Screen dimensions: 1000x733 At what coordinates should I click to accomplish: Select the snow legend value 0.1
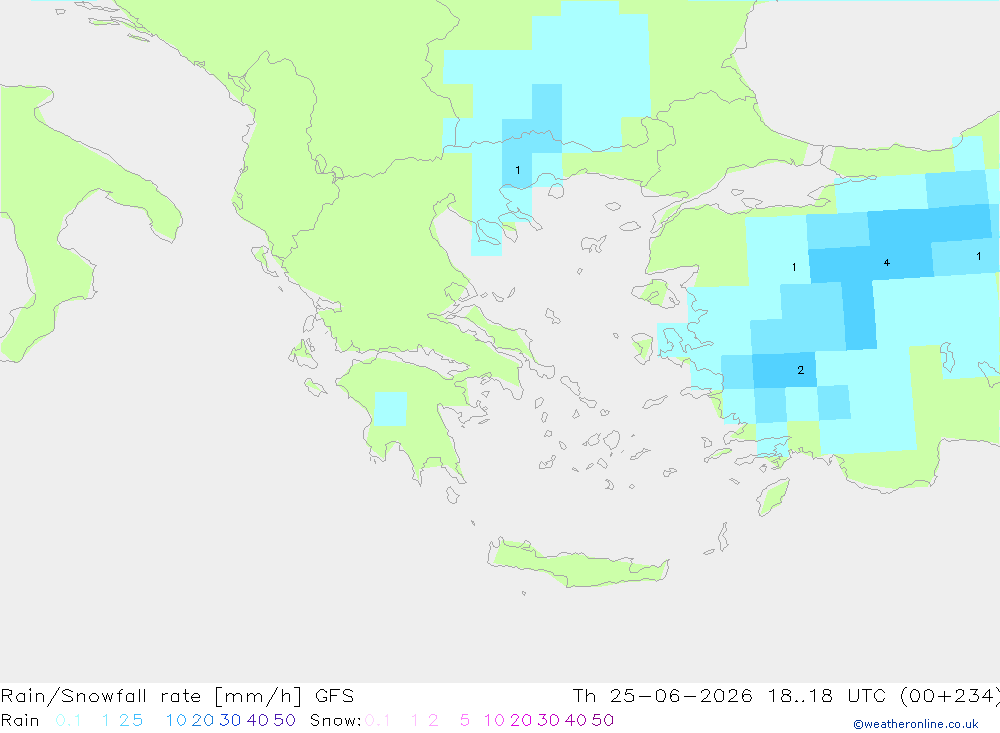tap(378, 720)
